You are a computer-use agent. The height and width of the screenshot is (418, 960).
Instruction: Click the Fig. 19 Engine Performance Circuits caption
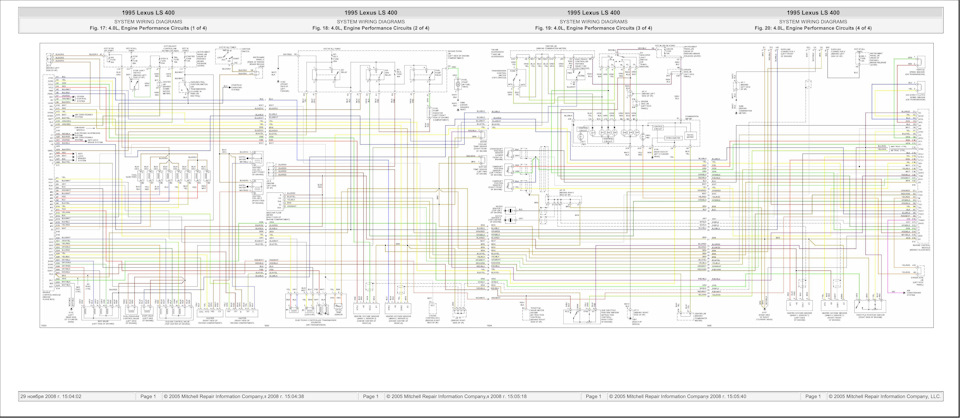point(593,28)
